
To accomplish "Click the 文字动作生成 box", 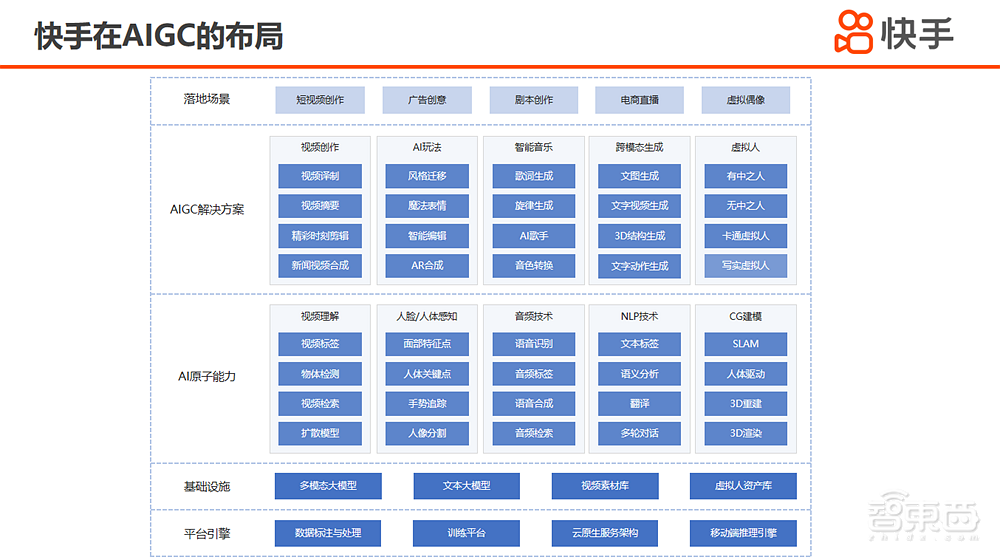I will (639, 266).
